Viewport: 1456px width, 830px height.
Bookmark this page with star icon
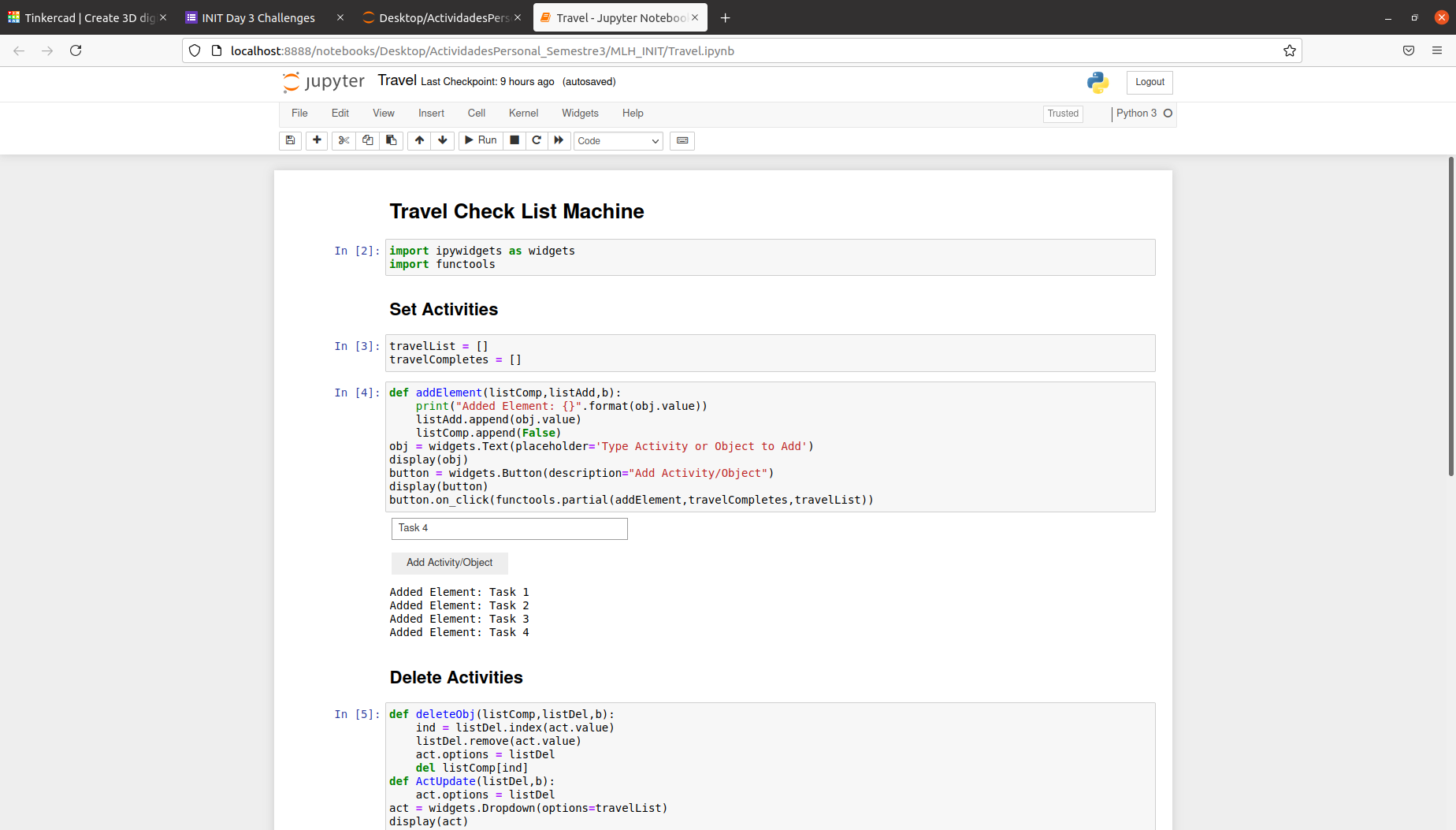pos(1290,50)
